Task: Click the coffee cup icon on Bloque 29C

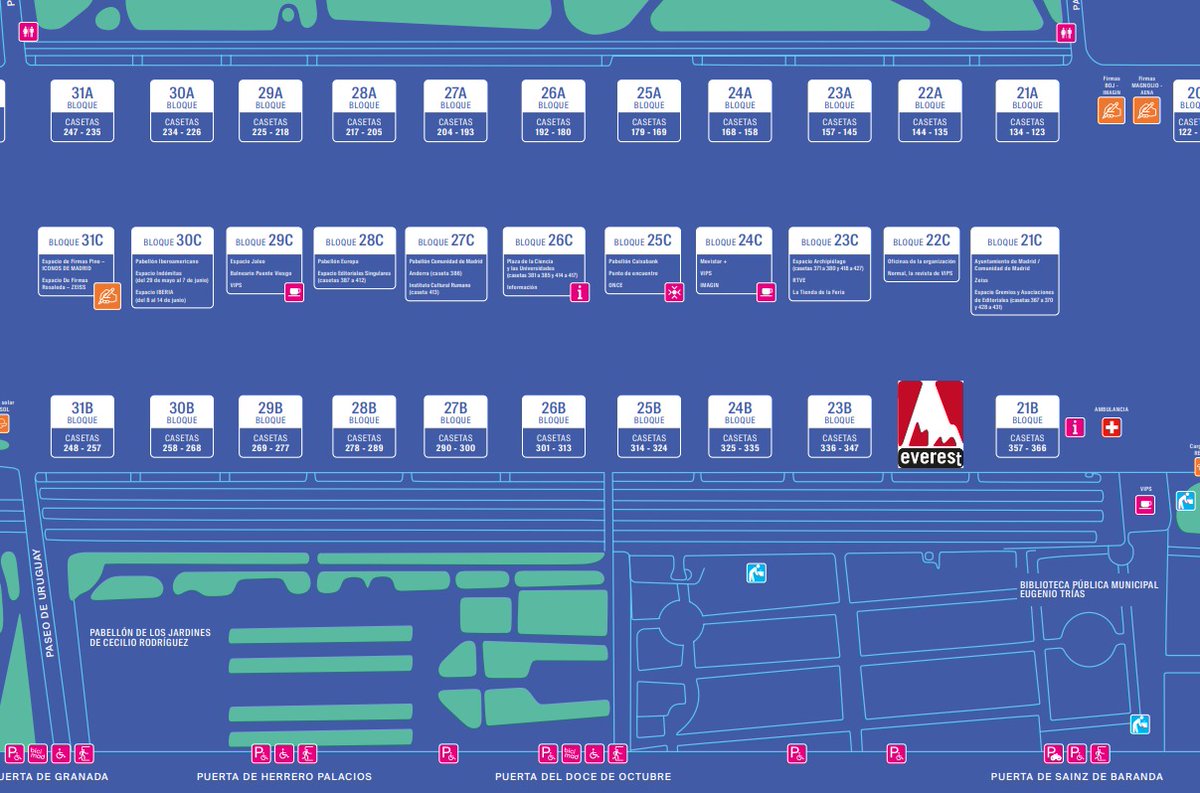Action: point(293,292)
